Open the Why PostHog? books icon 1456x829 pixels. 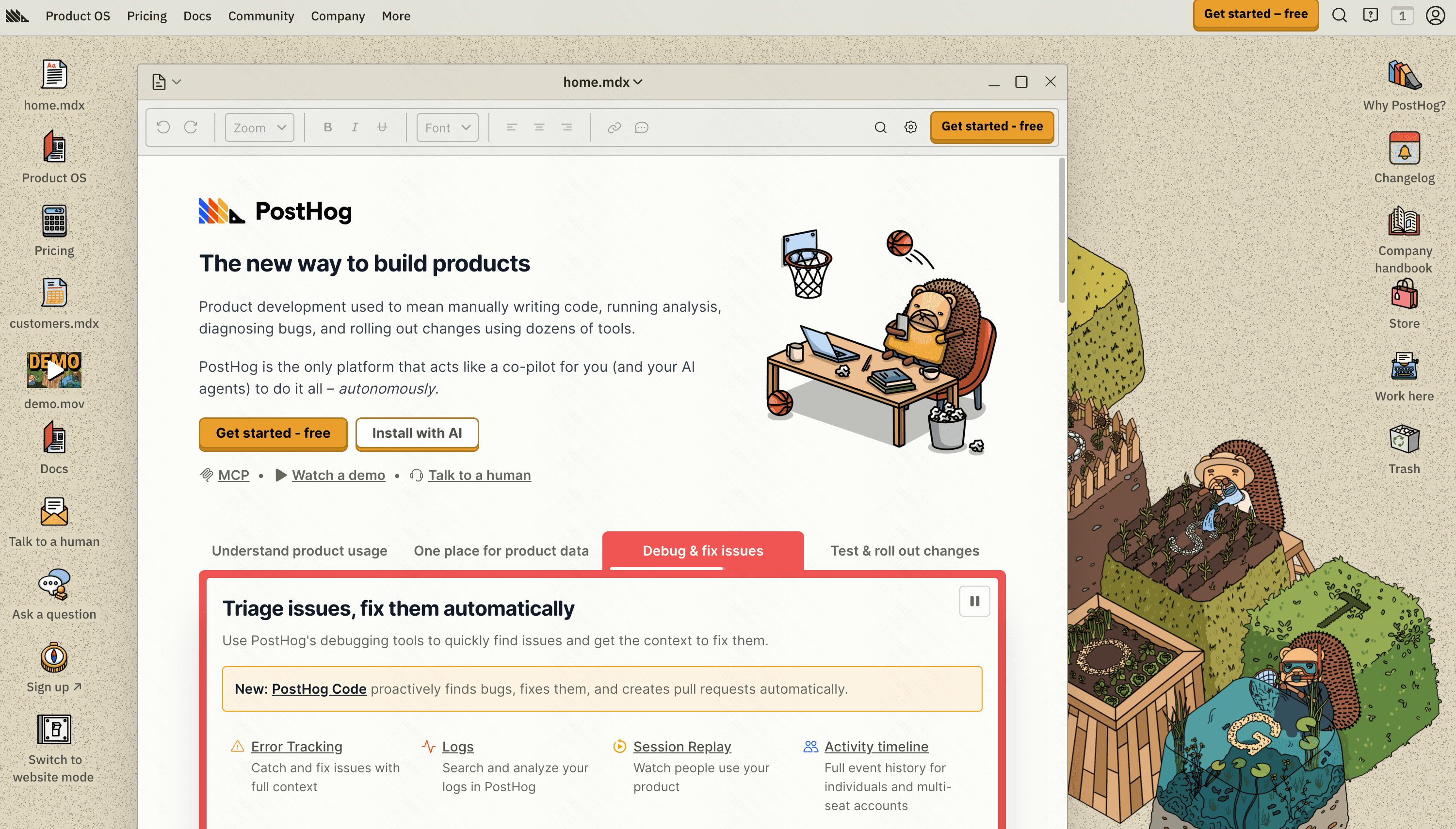pos(1404,75)
